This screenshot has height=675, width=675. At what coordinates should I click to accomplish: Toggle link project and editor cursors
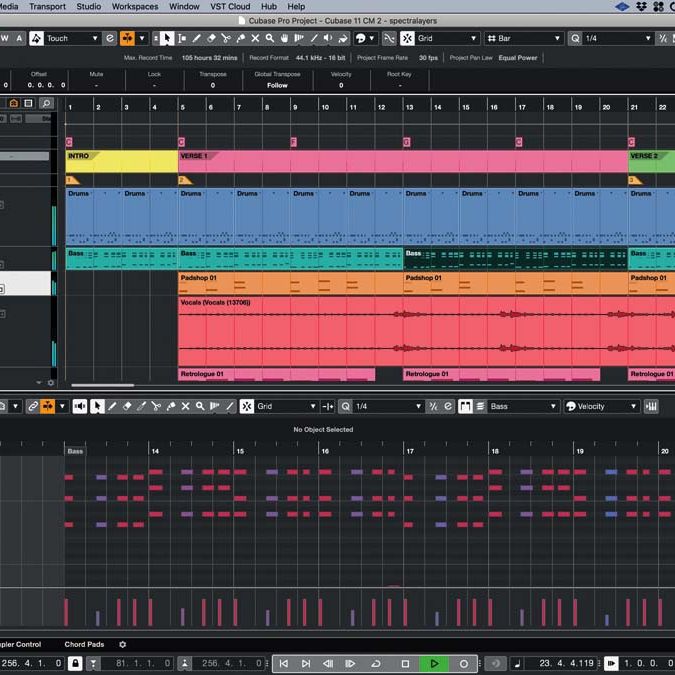point(33,406)
